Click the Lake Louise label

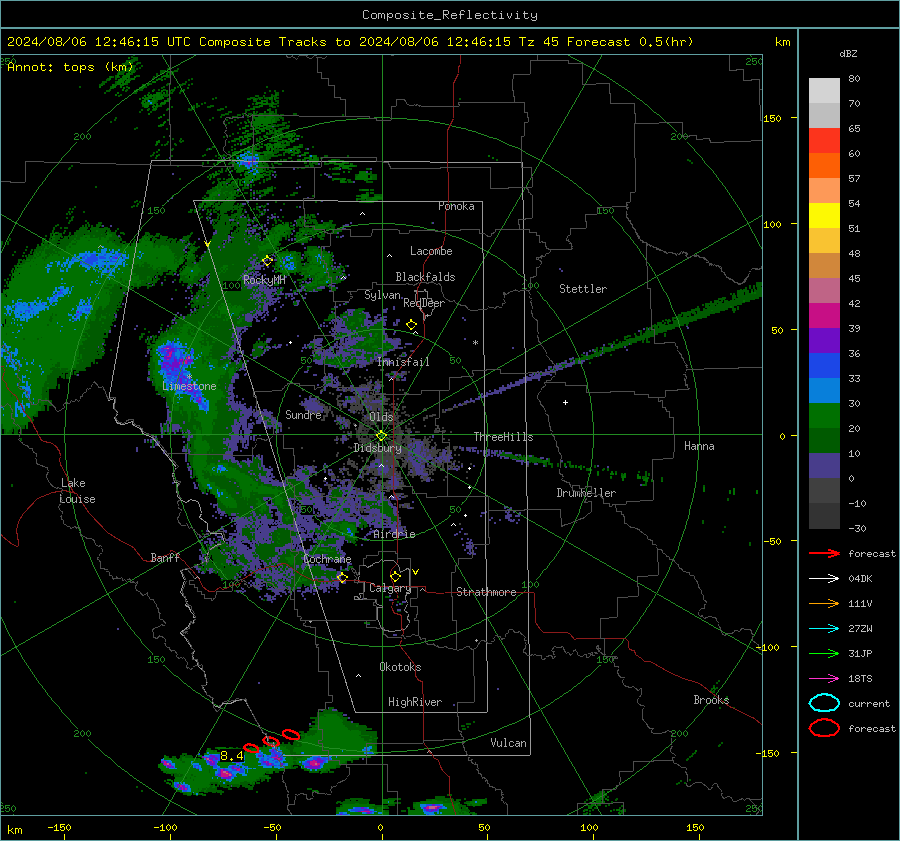[x=77, y=491]
